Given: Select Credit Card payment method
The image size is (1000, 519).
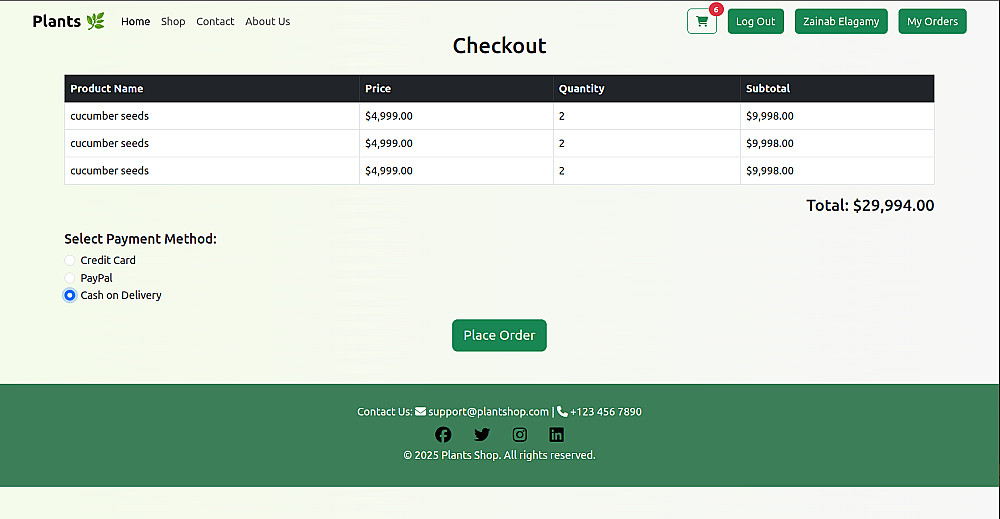Looking at the screenshot, I should pos(70,260).
